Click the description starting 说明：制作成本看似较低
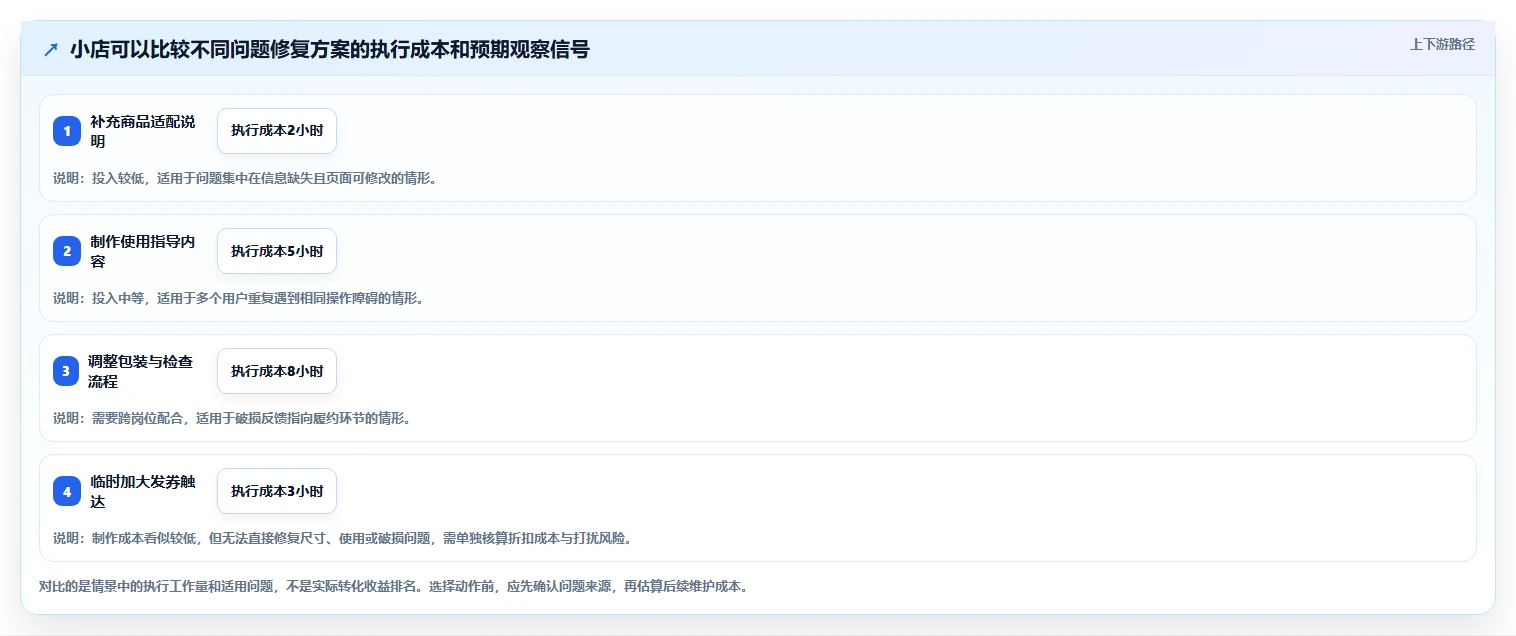 click(x=342, y=538)
